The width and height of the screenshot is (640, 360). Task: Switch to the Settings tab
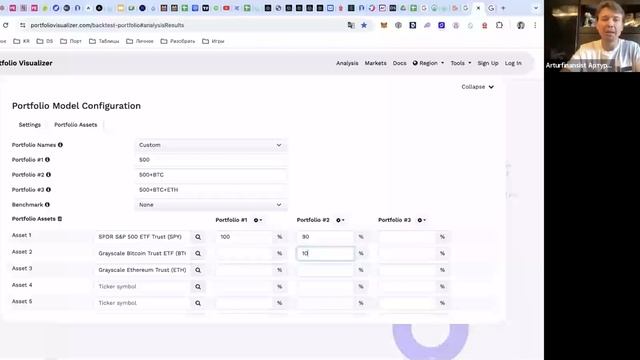coord(30,125)
